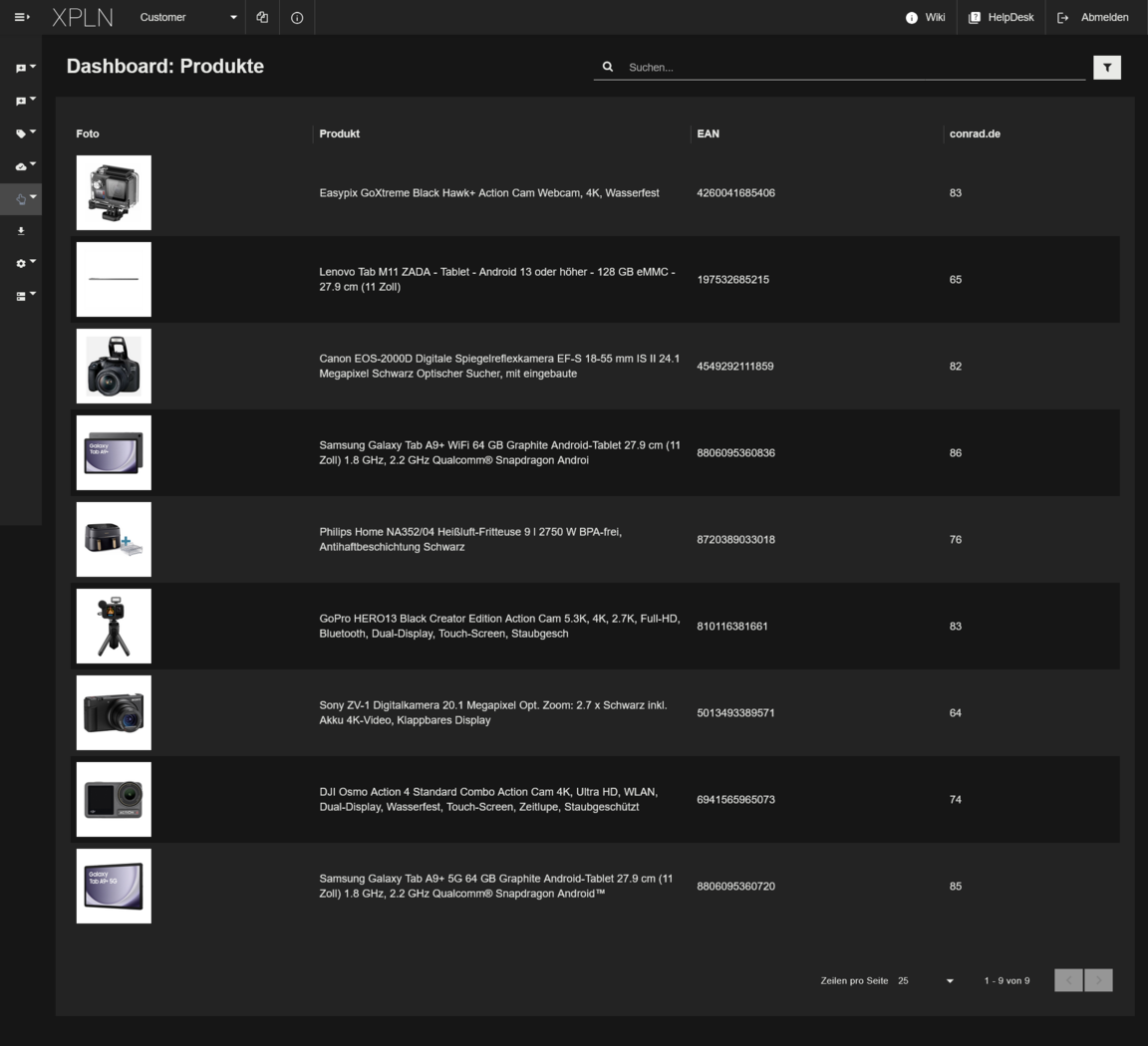Click EAN 8806095360836
The image size is (1148, 1046).
pos(735,453)
